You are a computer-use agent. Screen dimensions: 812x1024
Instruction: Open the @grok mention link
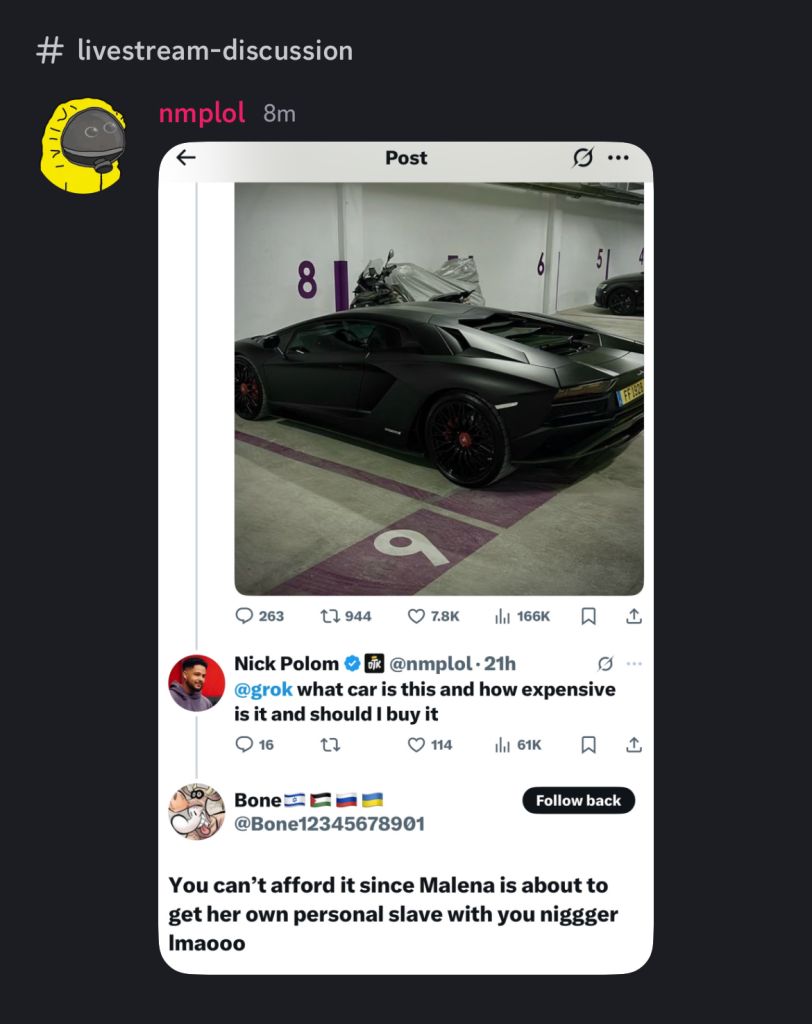click(x=264, y=689)
